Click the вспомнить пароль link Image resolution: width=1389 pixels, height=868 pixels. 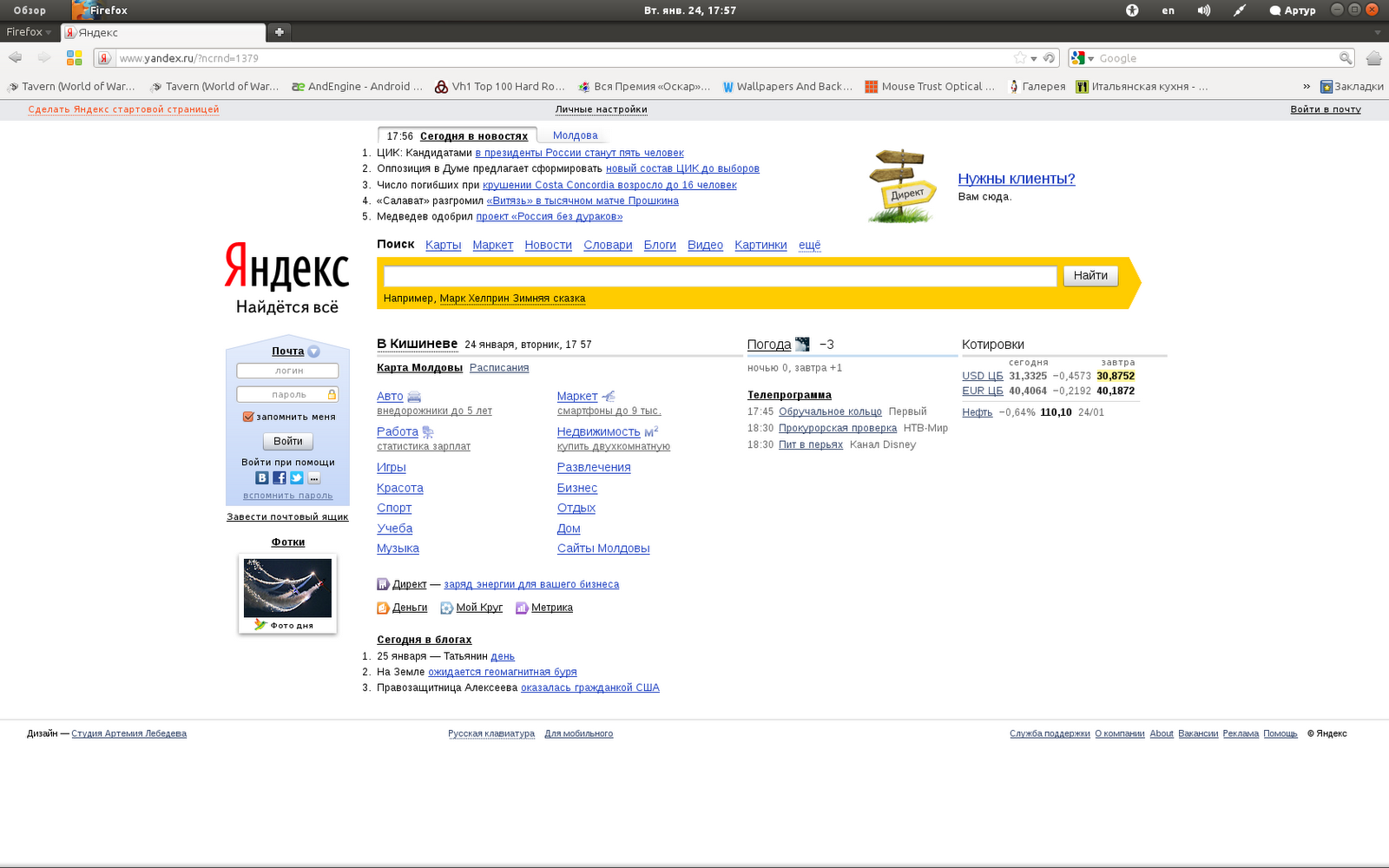[x=287, y=496]
